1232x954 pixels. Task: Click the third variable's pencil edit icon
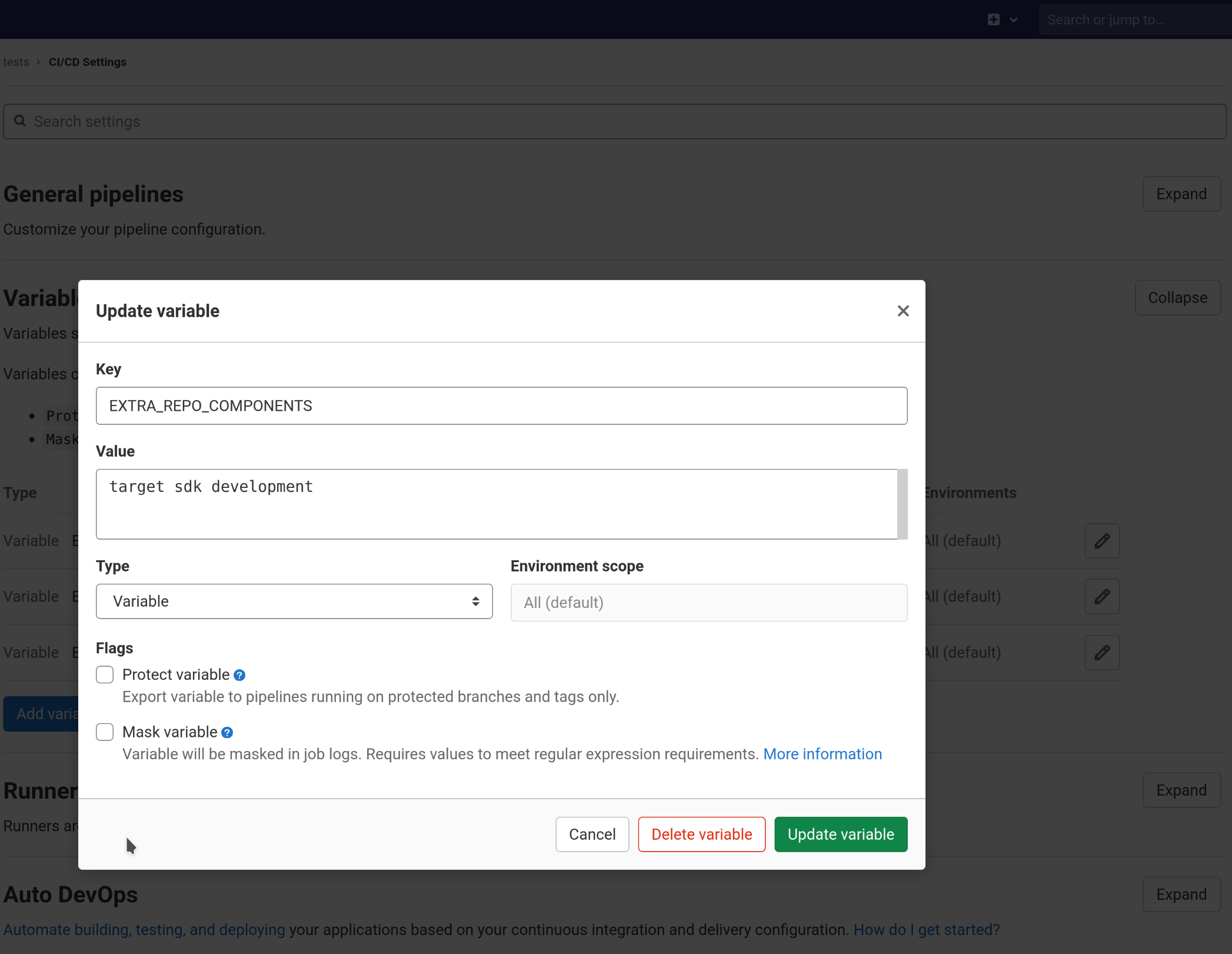pos(1101,652)
